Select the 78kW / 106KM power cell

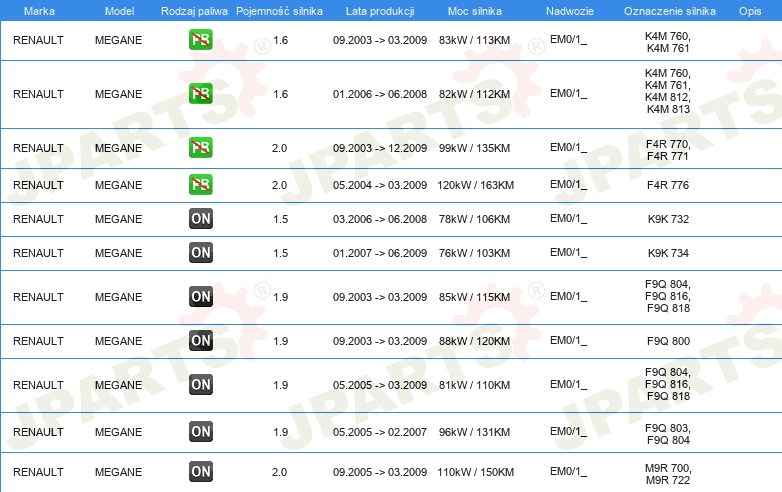click(474, 219)
